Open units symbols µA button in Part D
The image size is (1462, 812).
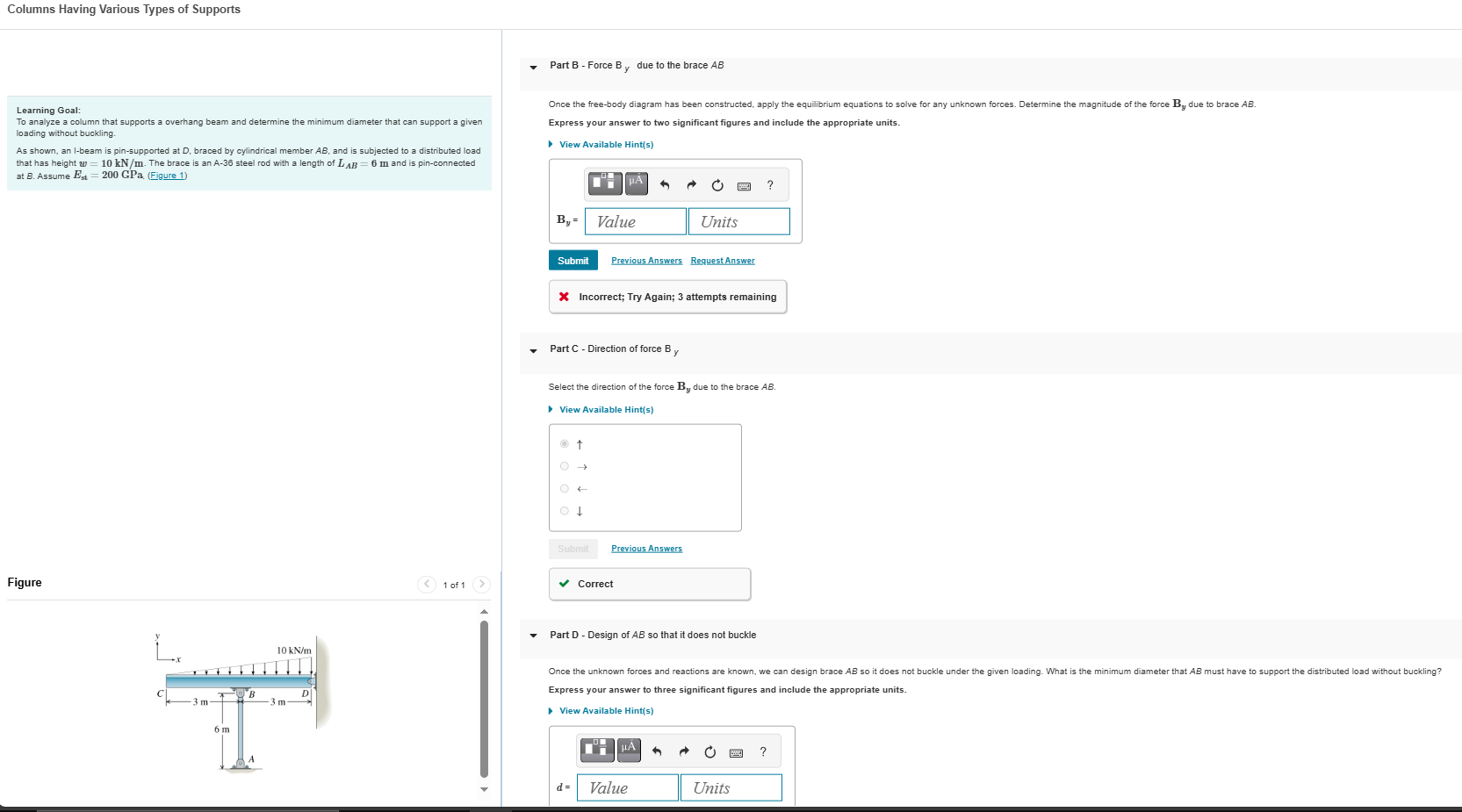click(x=629, y=750)
